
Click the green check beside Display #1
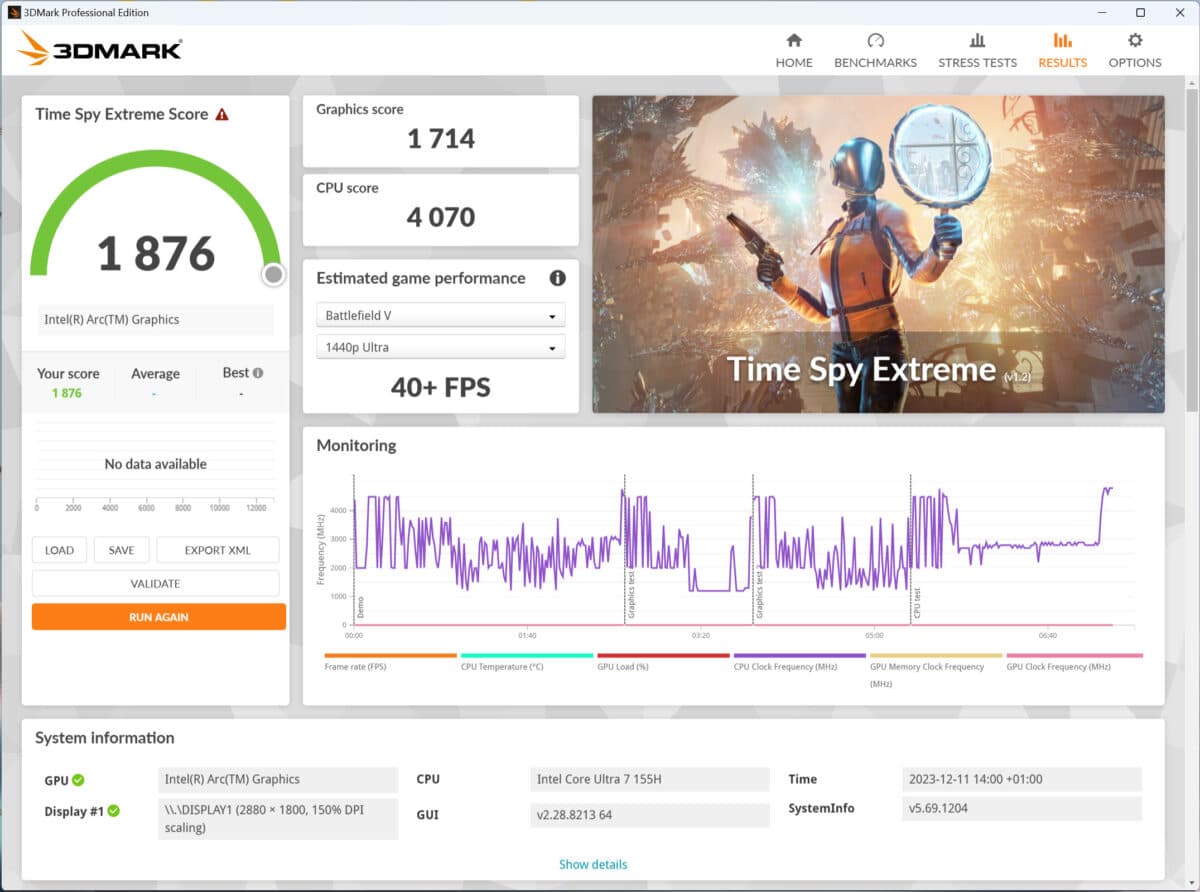[113, 811]
